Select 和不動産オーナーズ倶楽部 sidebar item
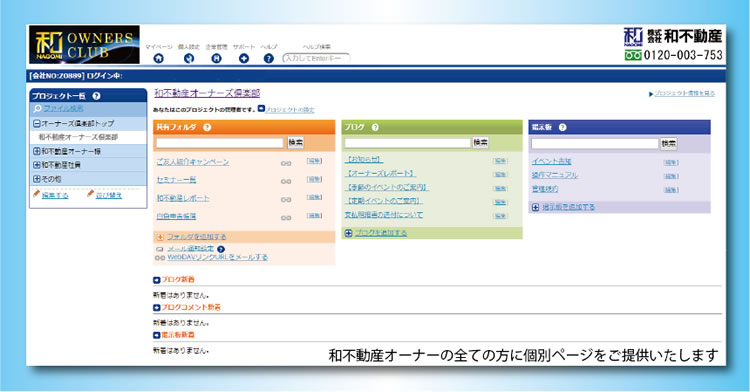 (x=78, y=137)
